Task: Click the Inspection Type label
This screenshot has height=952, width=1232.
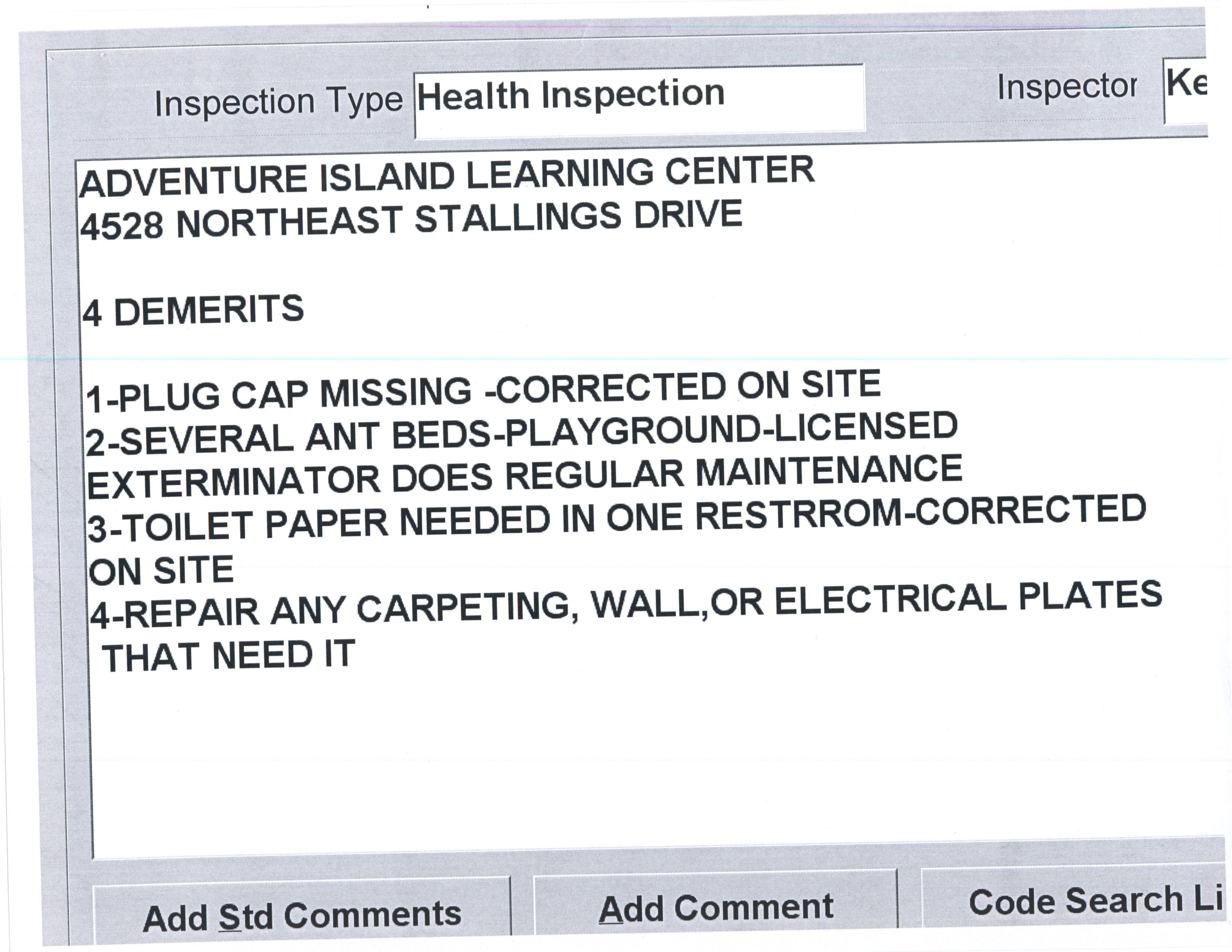Action: (x=279, y=103)
